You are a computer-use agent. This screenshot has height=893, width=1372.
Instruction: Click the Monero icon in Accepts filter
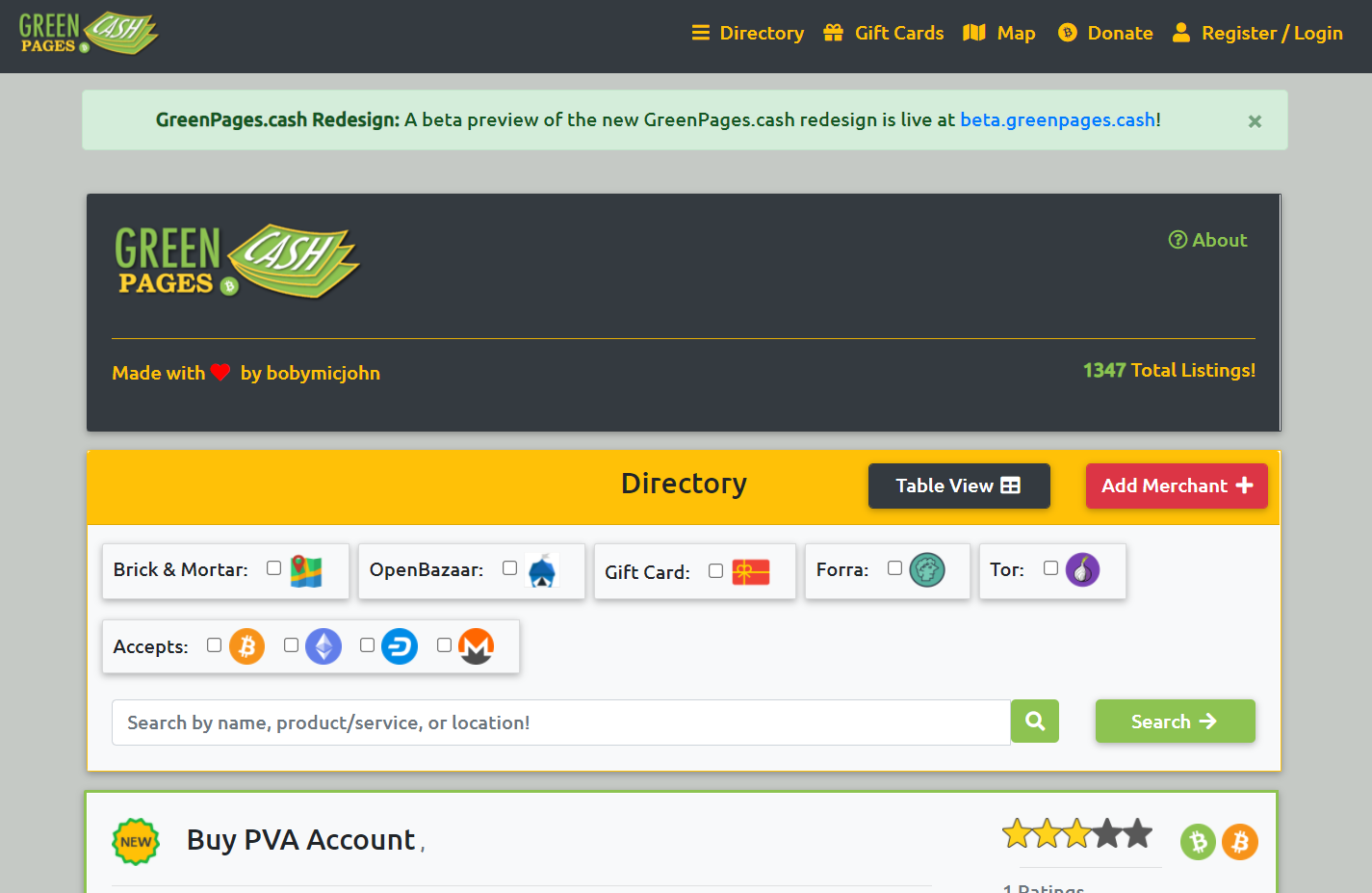pos(477,646)
